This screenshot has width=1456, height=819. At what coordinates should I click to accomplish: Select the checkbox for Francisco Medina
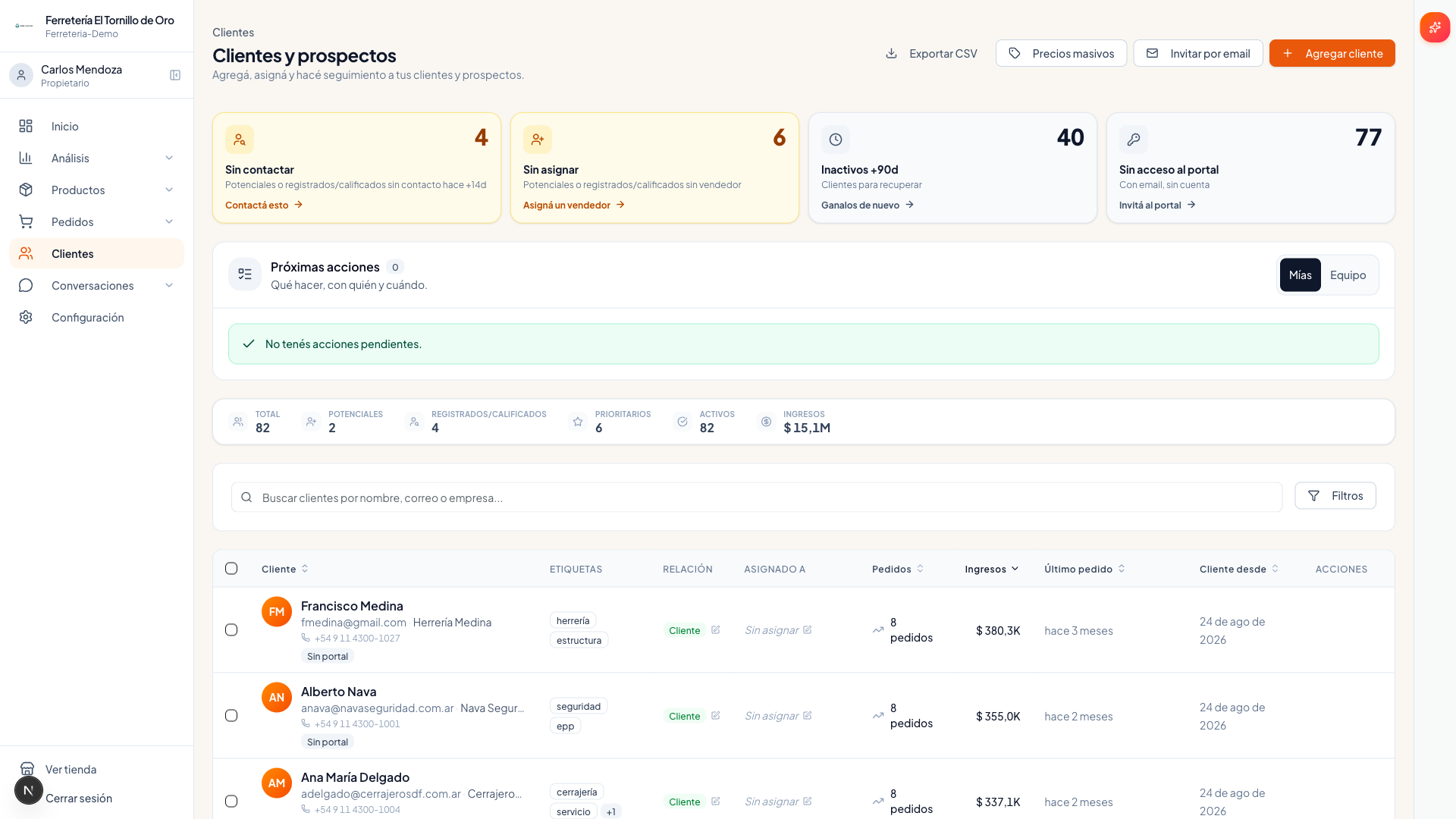pos(231,630)
